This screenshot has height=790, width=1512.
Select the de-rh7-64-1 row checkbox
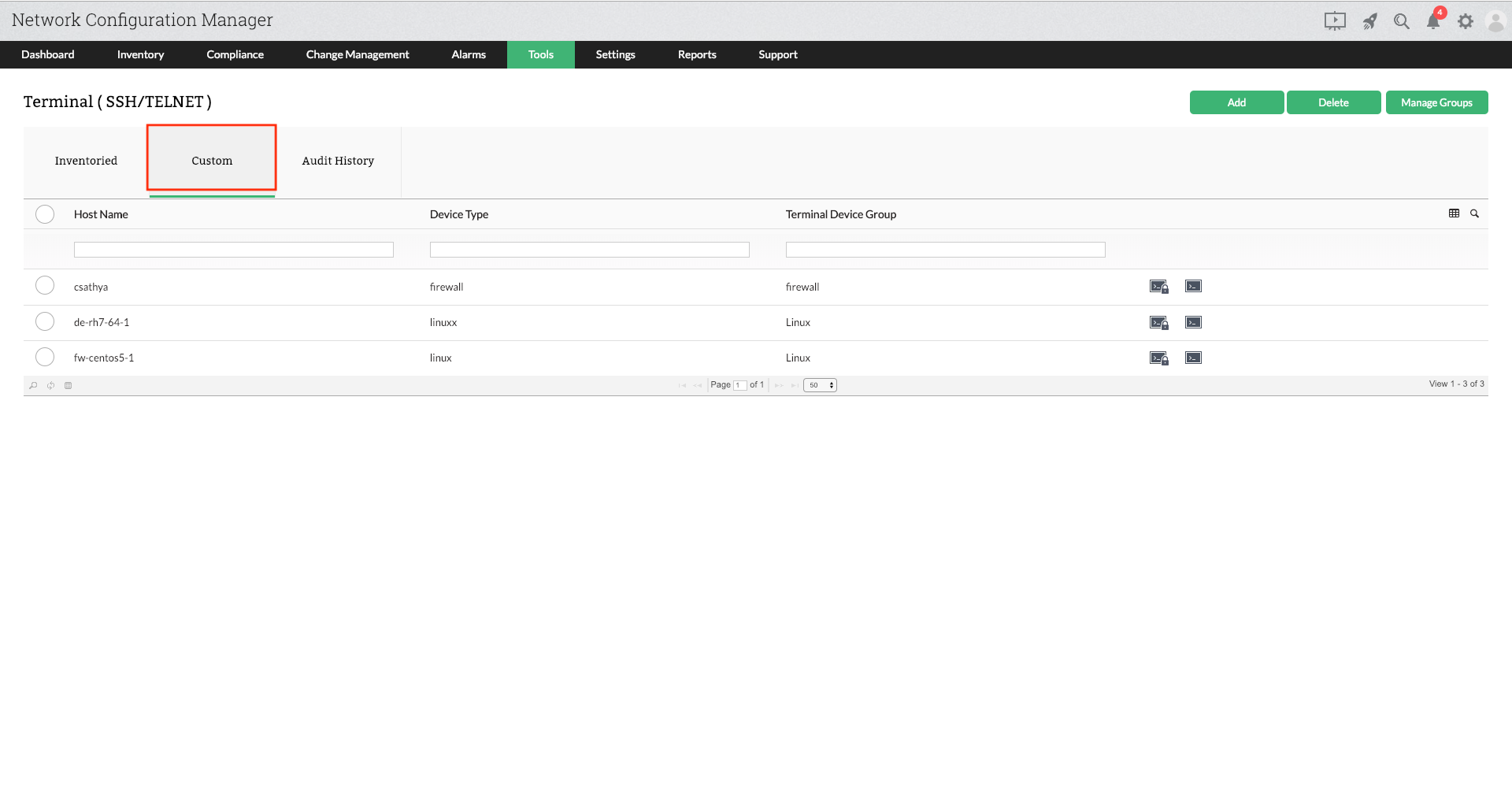coord(45,321)
